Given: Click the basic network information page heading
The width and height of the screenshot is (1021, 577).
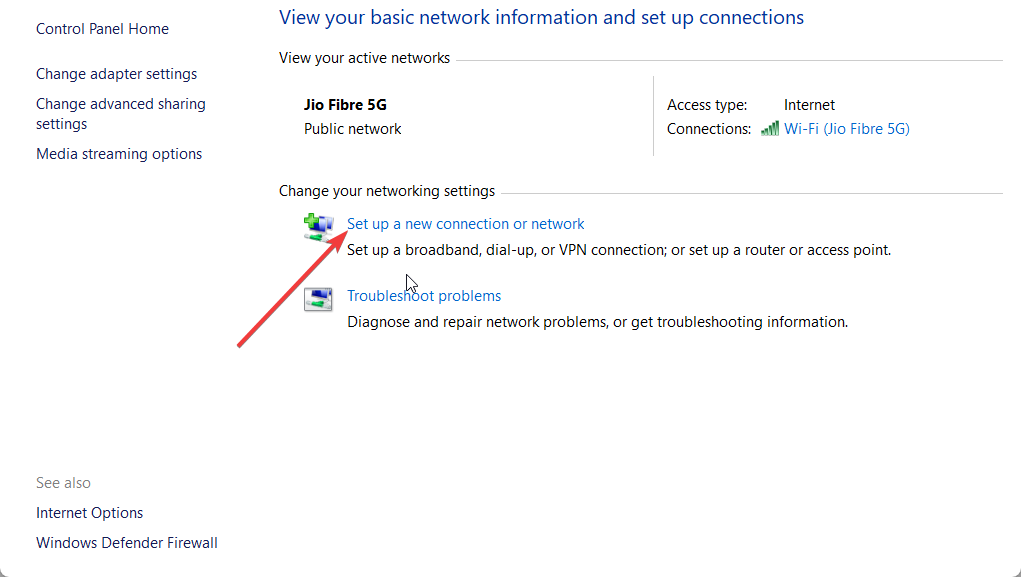Looking at the screenshot, I should click(x=541, y=18).
